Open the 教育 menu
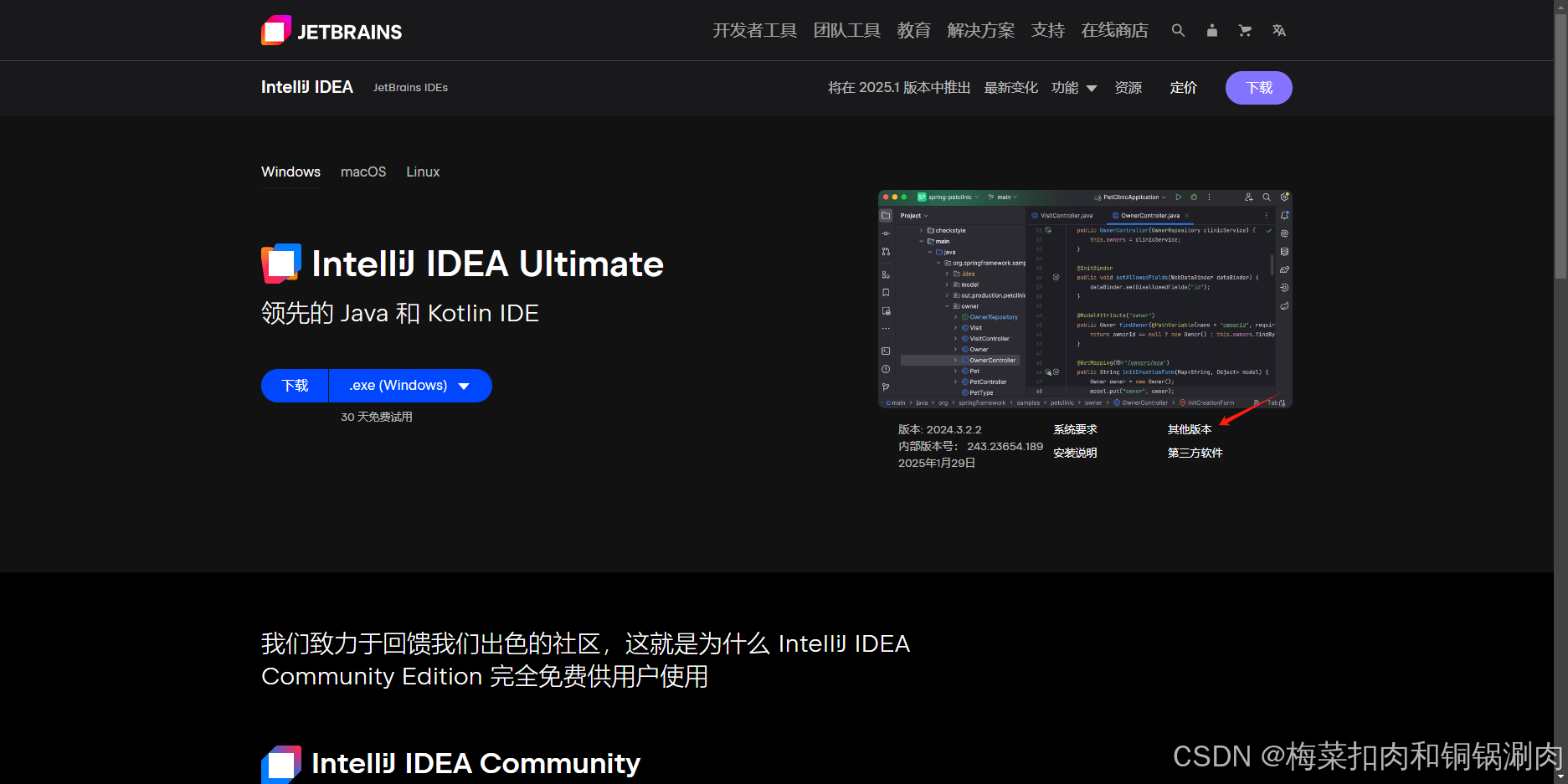 913,30
